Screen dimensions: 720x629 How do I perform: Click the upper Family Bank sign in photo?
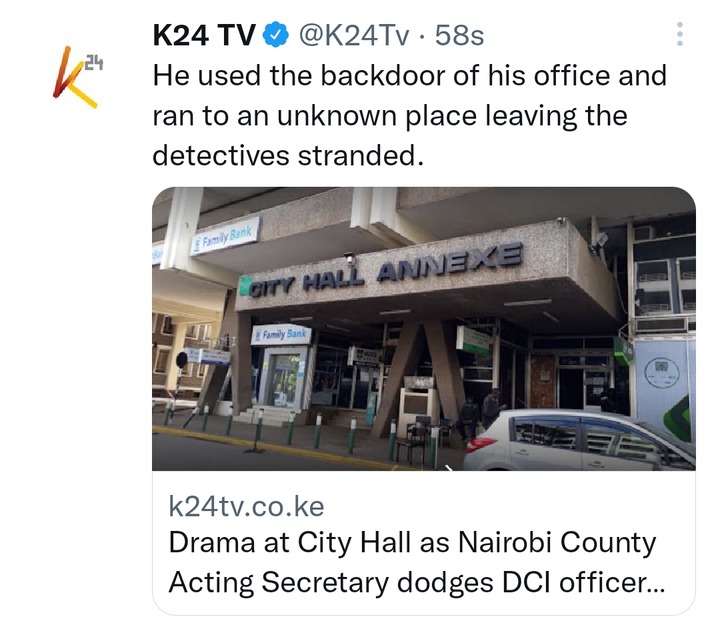click(x=225, y=235)
